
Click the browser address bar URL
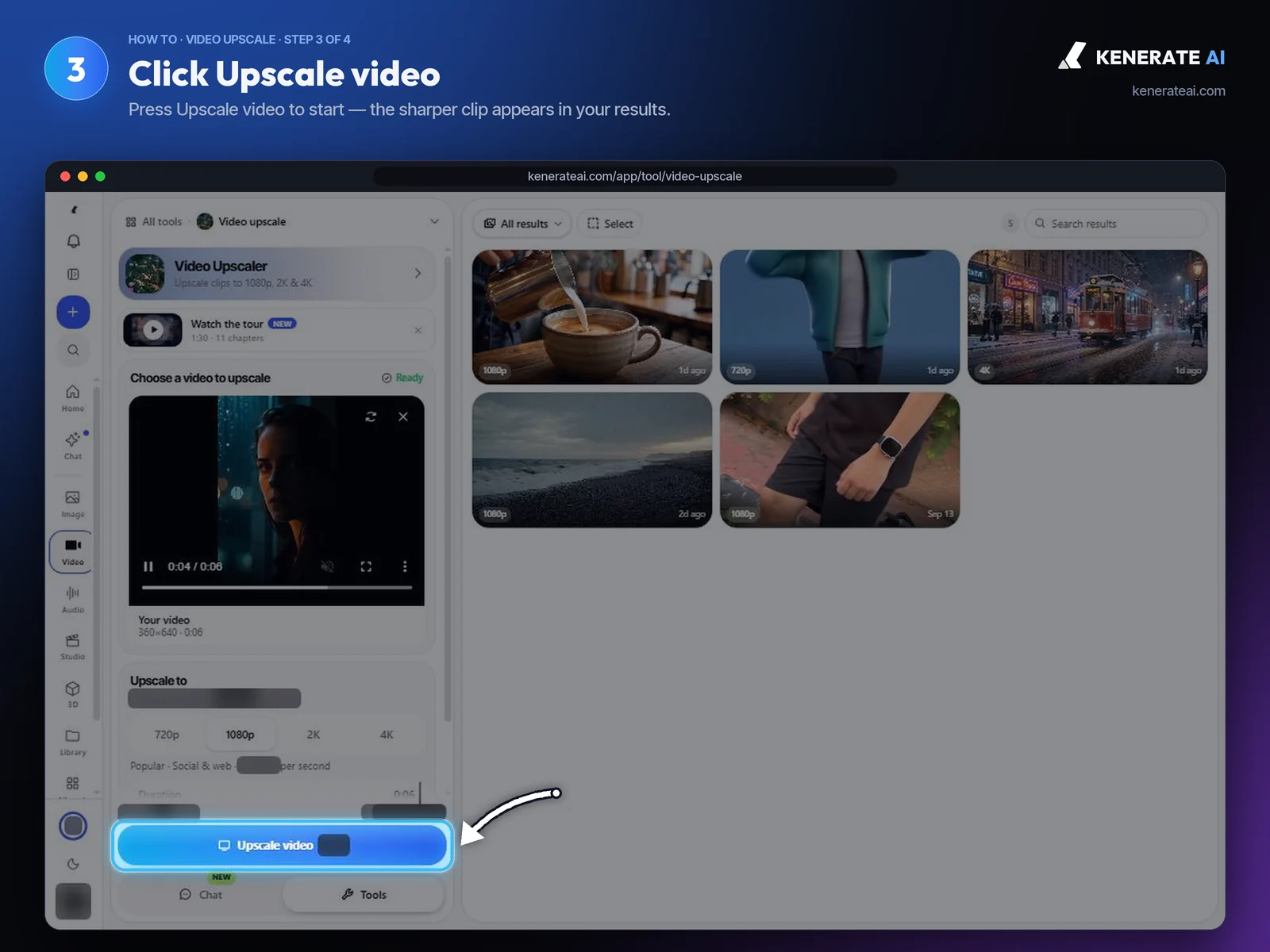(x=635, y=176)
